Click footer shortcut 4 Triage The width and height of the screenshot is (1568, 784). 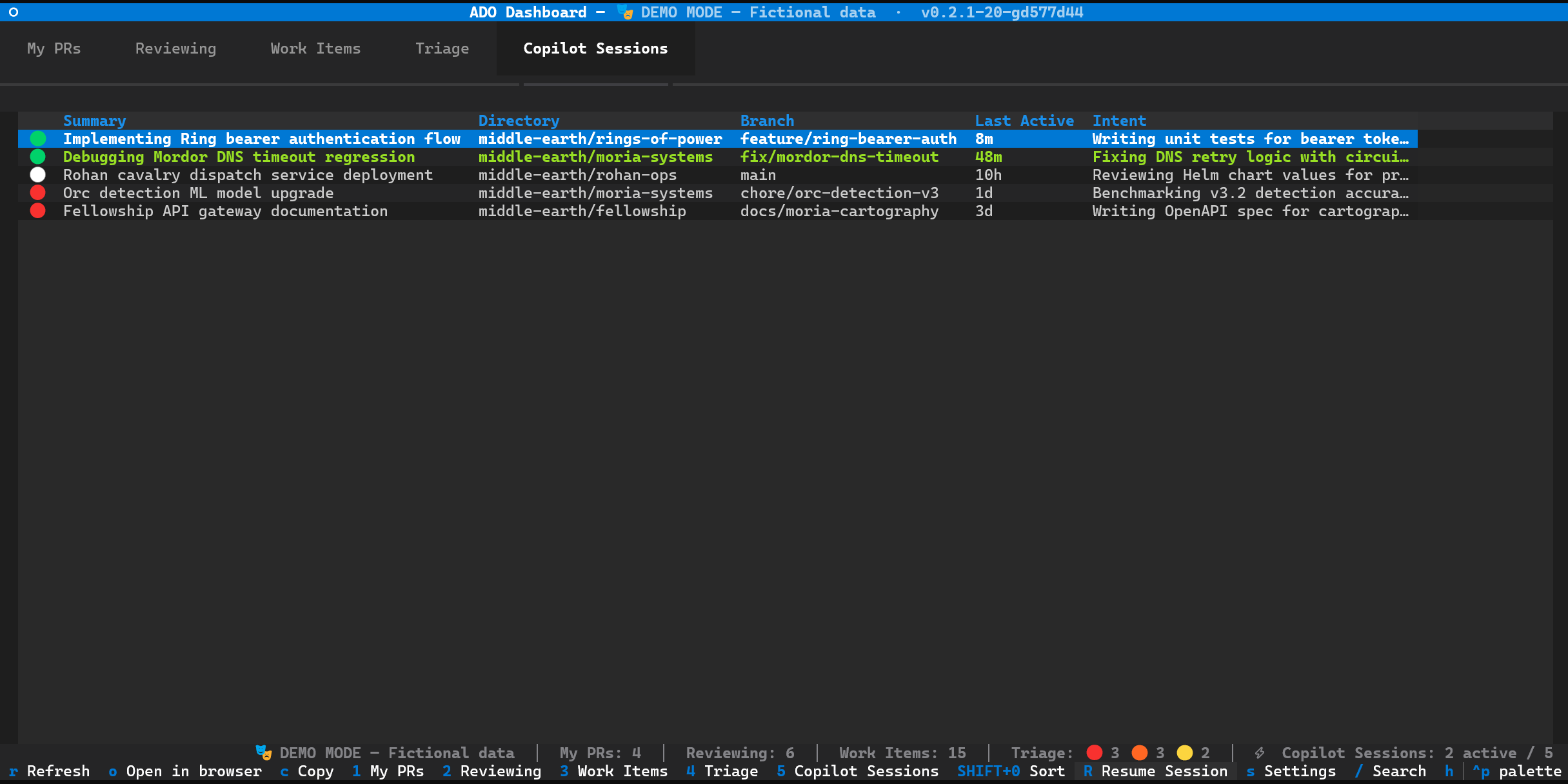722,771
